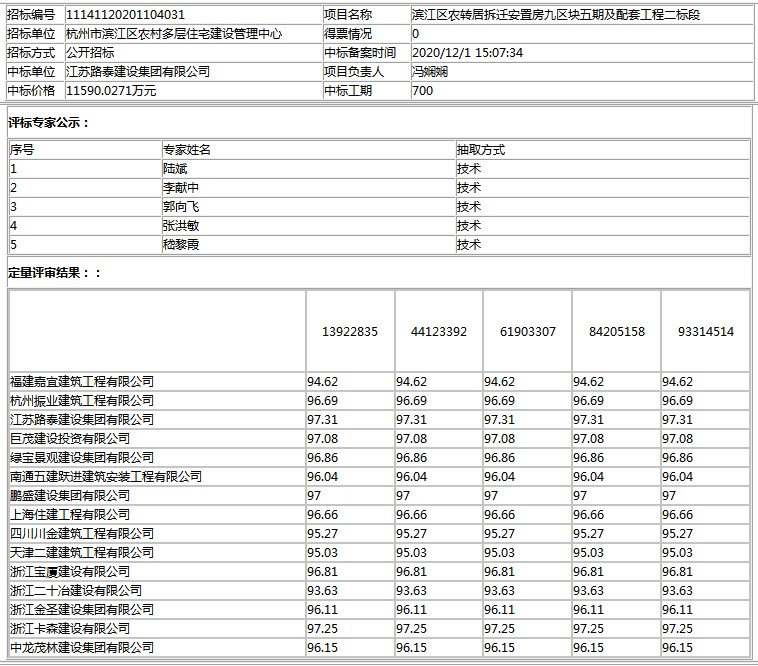
Task: Click the 抽取方式 column header
Action: (x=481, y=150)
